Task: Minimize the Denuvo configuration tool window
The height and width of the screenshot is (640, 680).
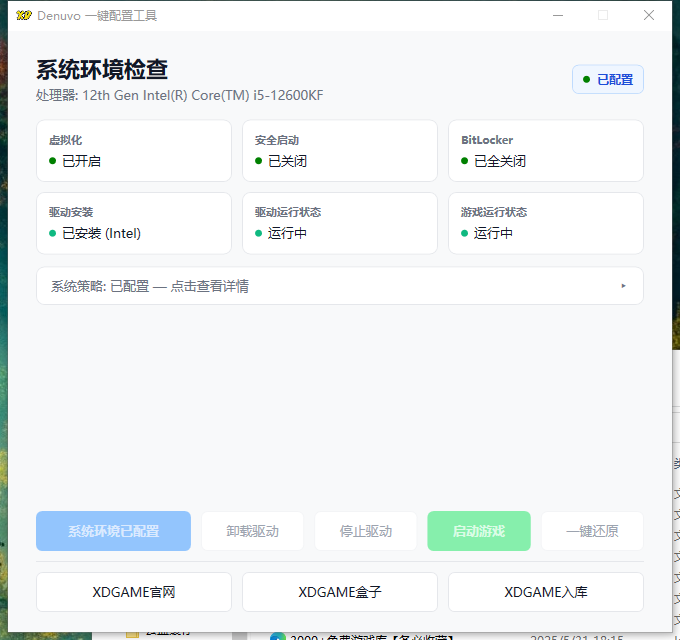Action: point(556,15)
